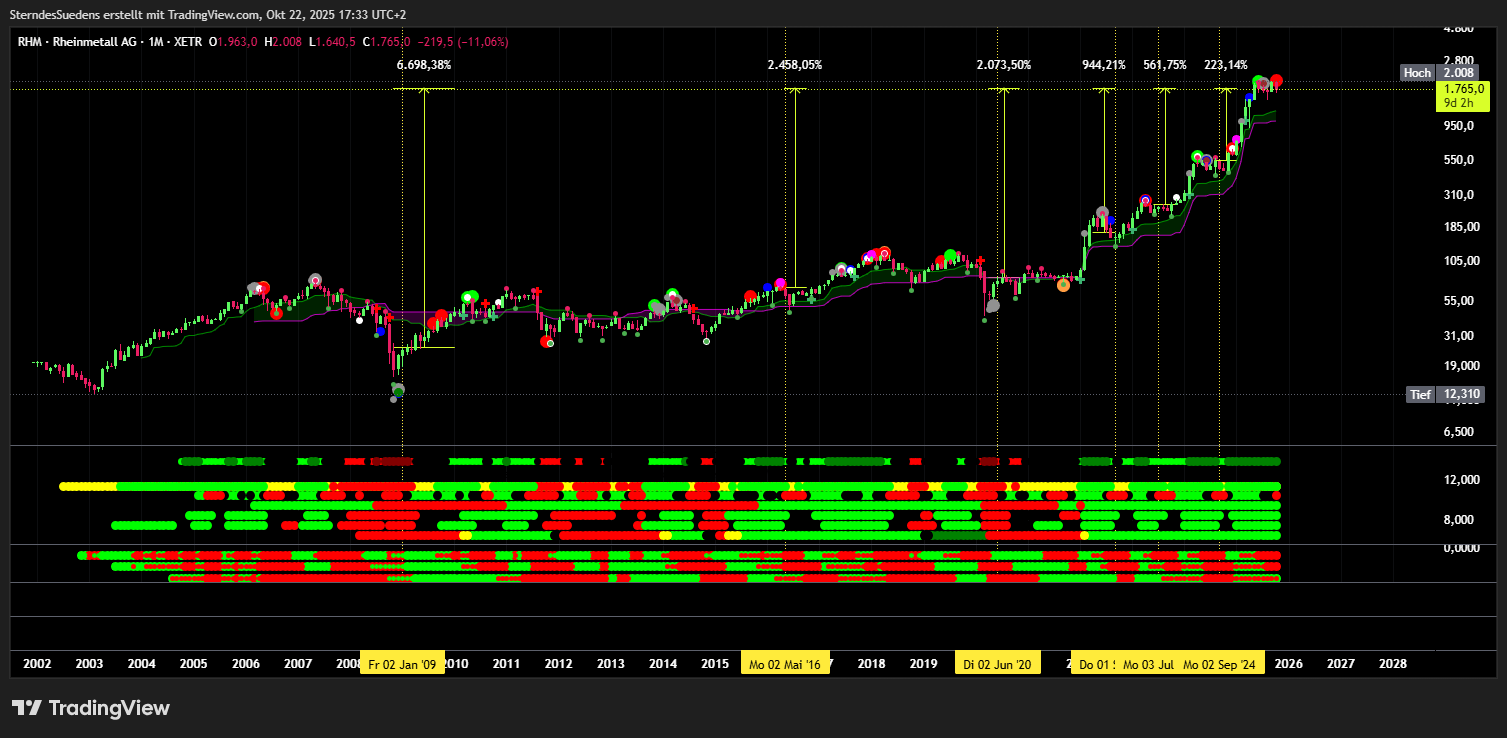Click the 2027 year on the time axis
The width and height of the screenshot is (1507, 738).
coord(1340,664)
